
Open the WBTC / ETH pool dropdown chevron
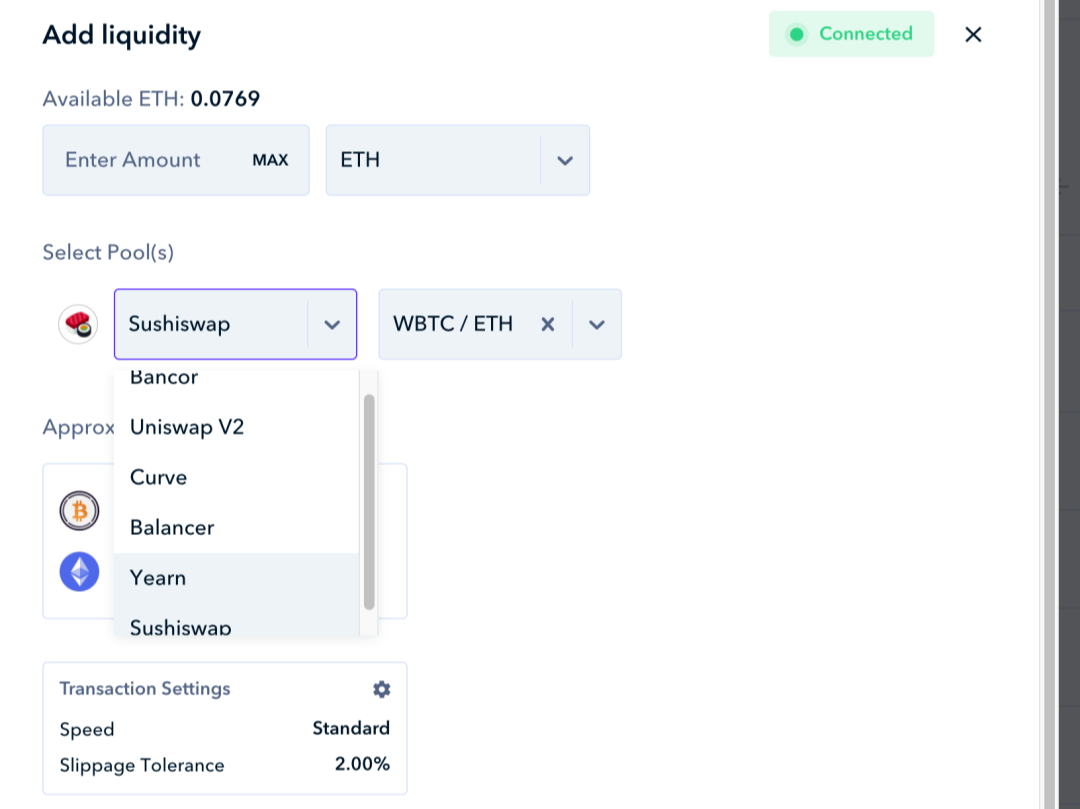pos(597,324)
